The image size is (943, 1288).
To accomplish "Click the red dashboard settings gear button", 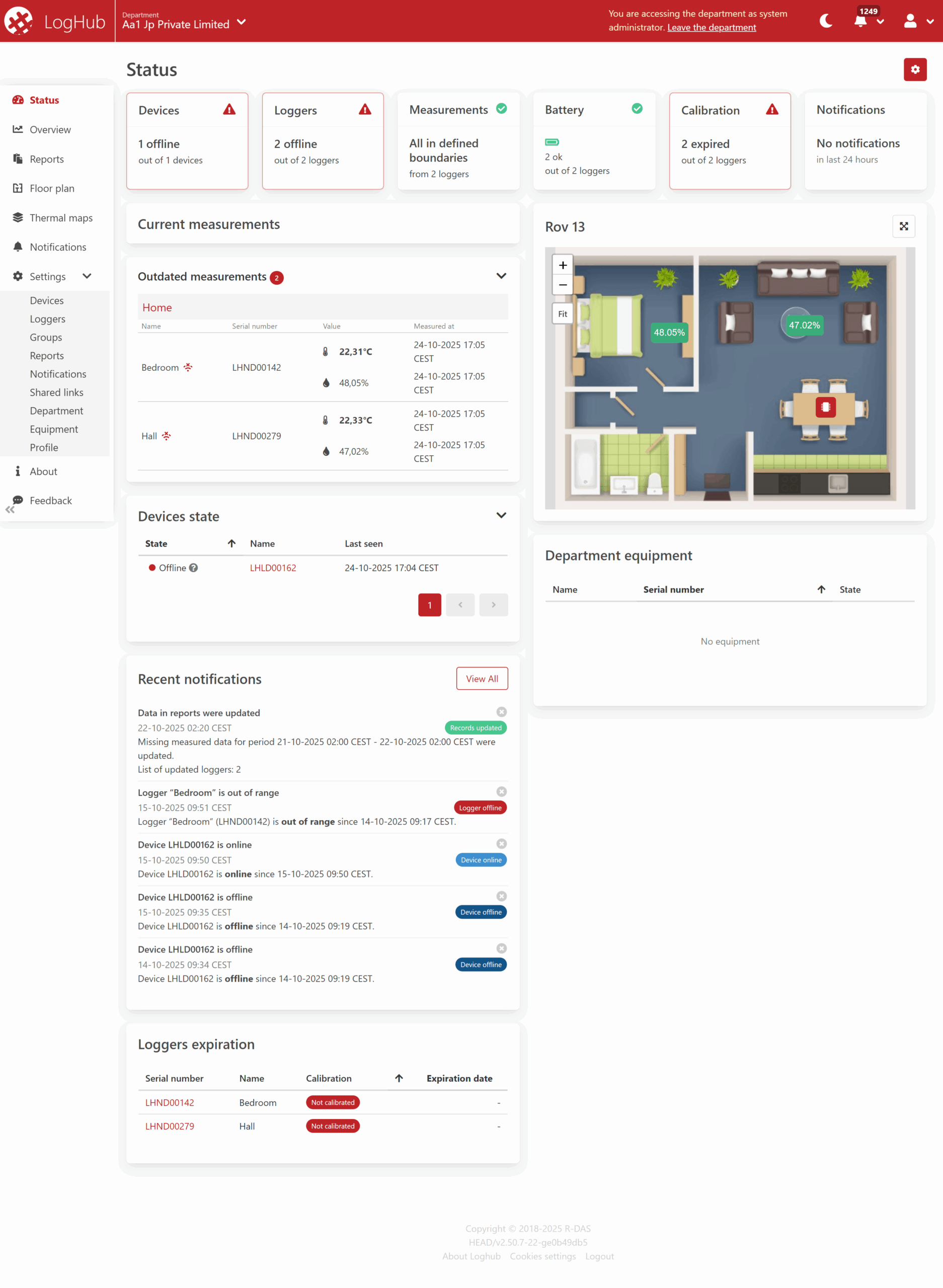I will tap(914, 69).
